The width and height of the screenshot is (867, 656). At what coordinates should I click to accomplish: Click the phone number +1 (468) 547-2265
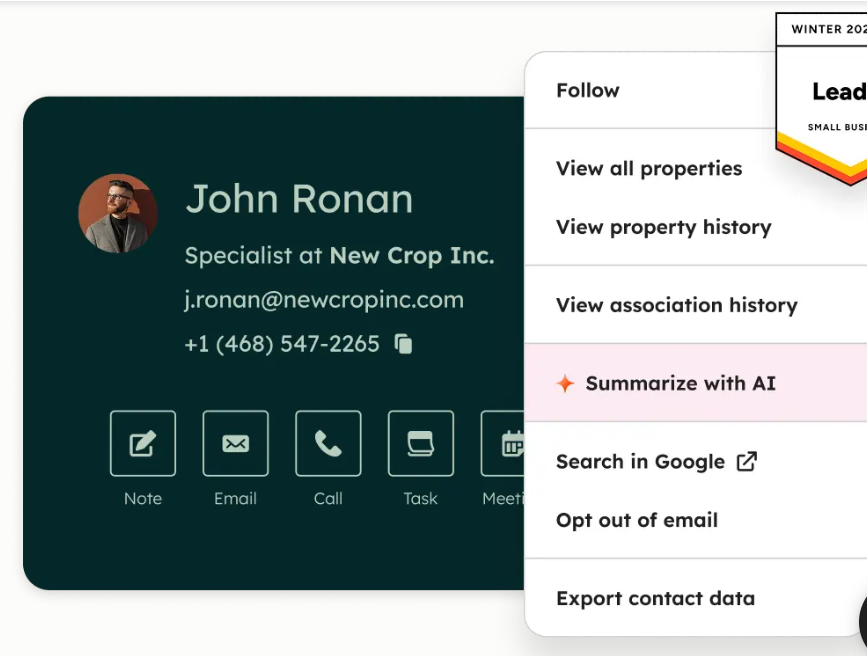(282, 343)
